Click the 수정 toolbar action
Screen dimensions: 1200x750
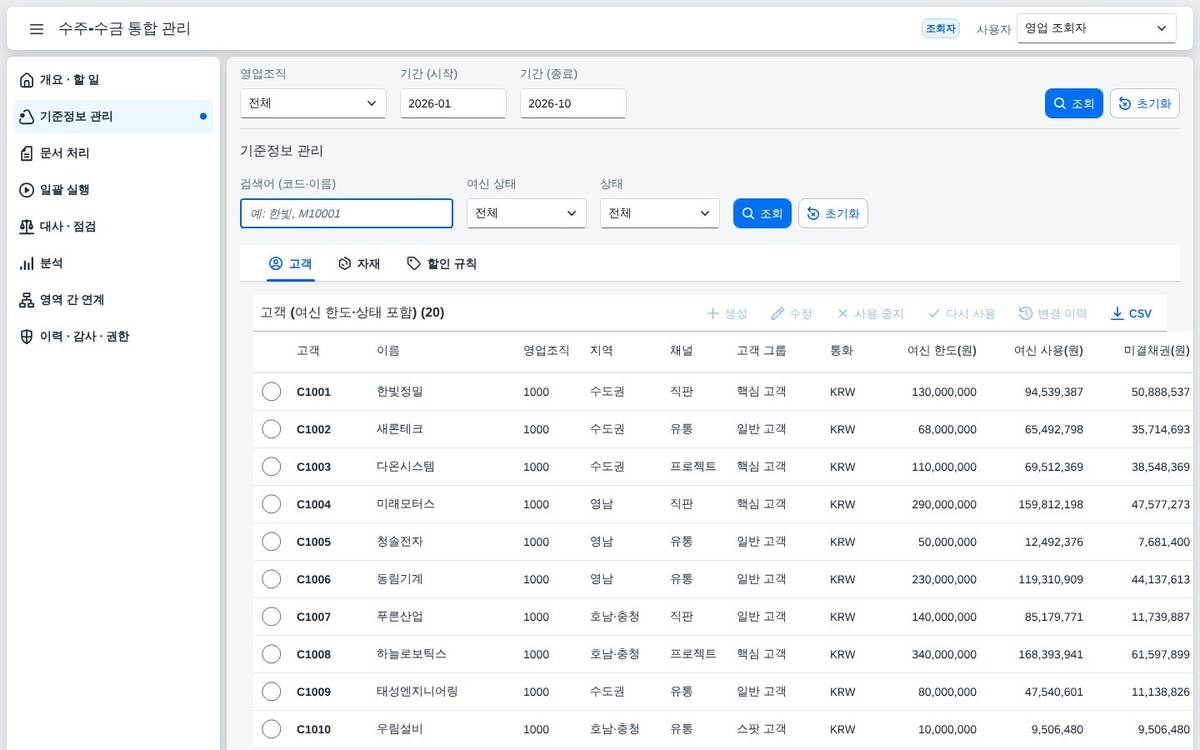[791, 313]
